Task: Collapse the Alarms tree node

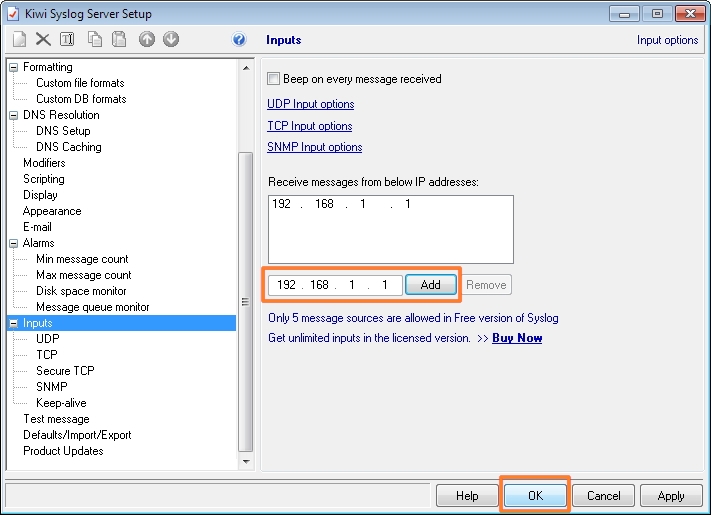Action: click(14, 243)
